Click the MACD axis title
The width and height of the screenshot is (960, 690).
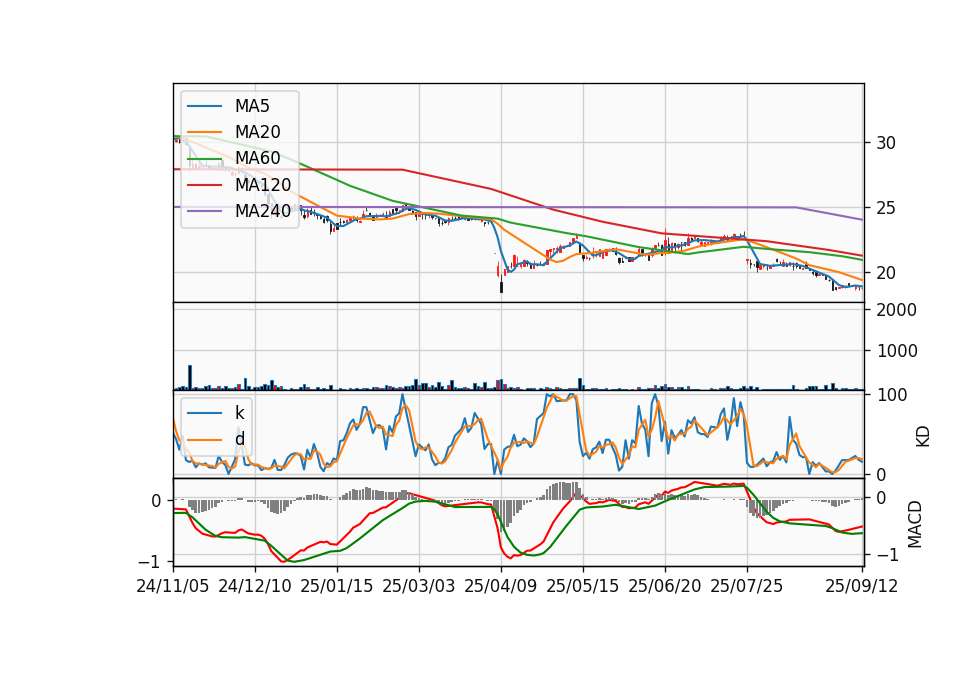915,524
